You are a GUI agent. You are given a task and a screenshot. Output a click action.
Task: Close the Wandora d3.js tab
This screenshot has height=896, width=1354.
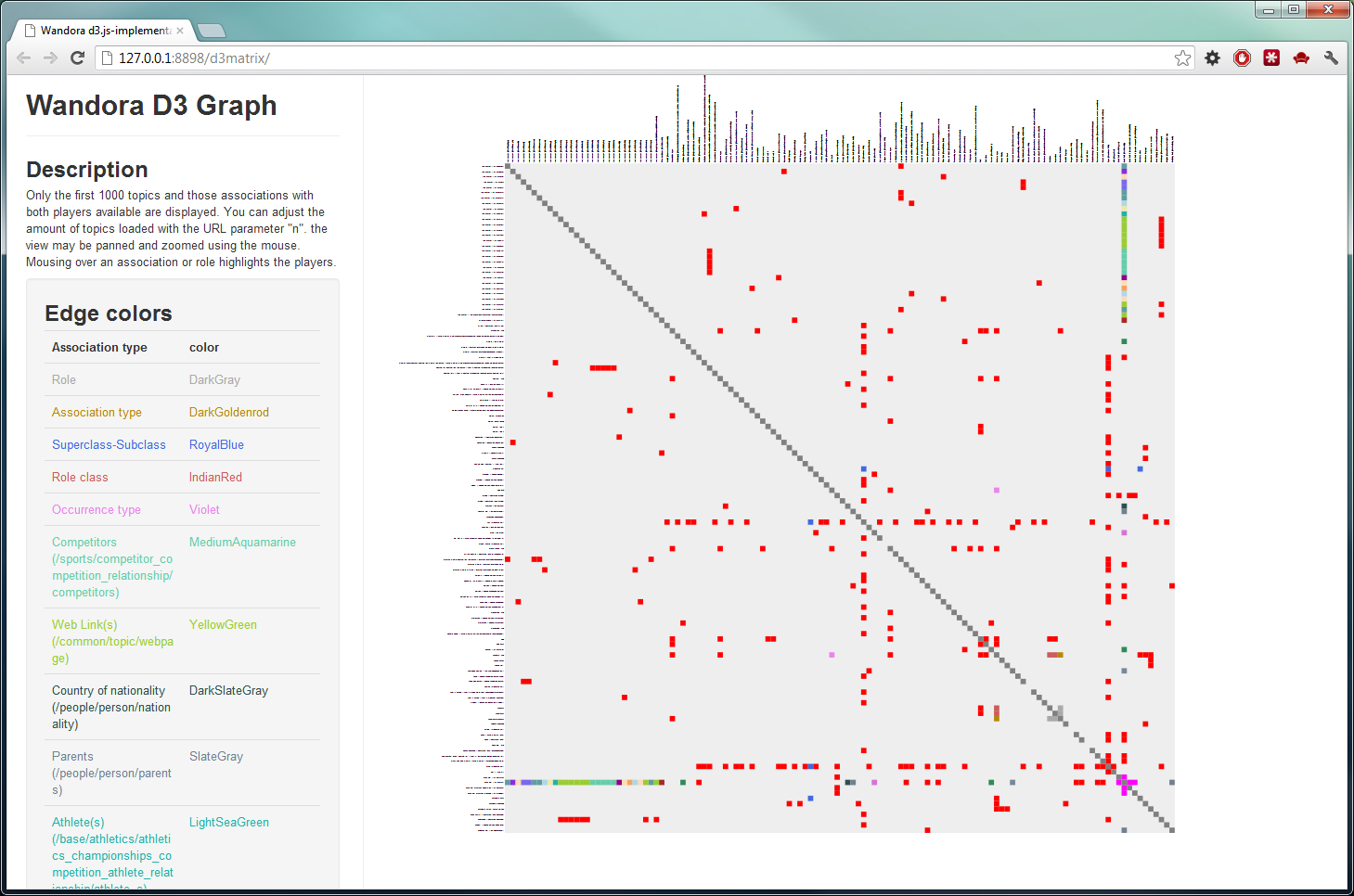pyautogui.click(x=180, y=31)
